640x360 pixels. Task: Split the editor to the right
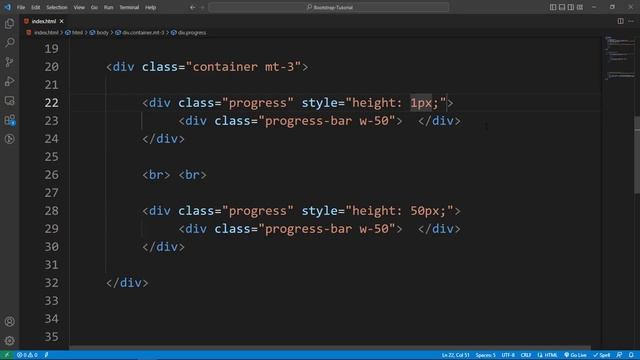620,21
